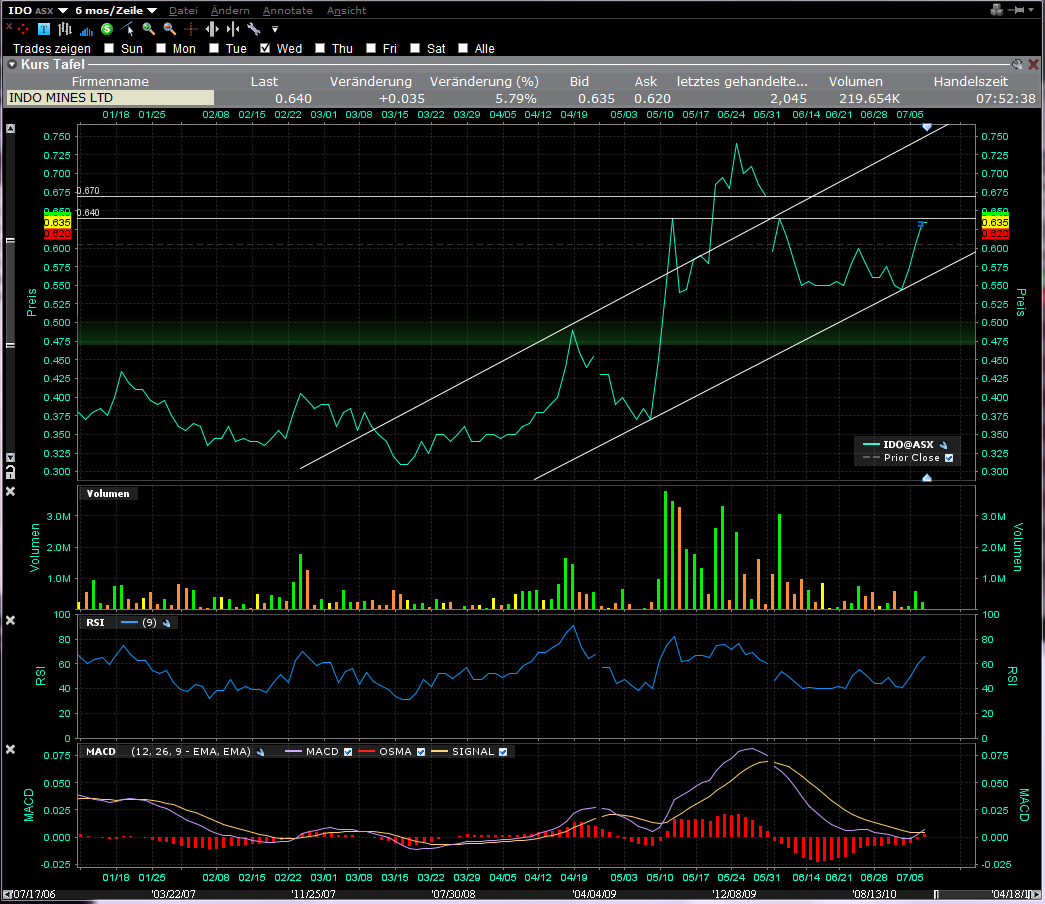Image resolution: width=1045 pixels, height=904 pixels.
Task: Select the trendline drawing cursor tool
Action: [x=128, y=29]
